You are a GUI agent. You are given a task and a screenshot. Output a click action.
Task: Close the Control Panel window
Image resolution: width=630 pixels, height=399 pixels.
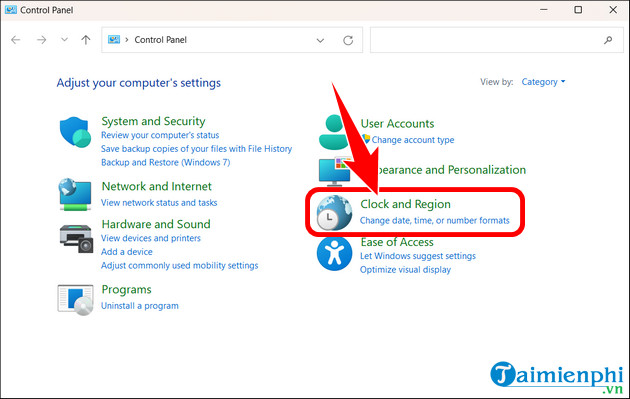(613, 10)
